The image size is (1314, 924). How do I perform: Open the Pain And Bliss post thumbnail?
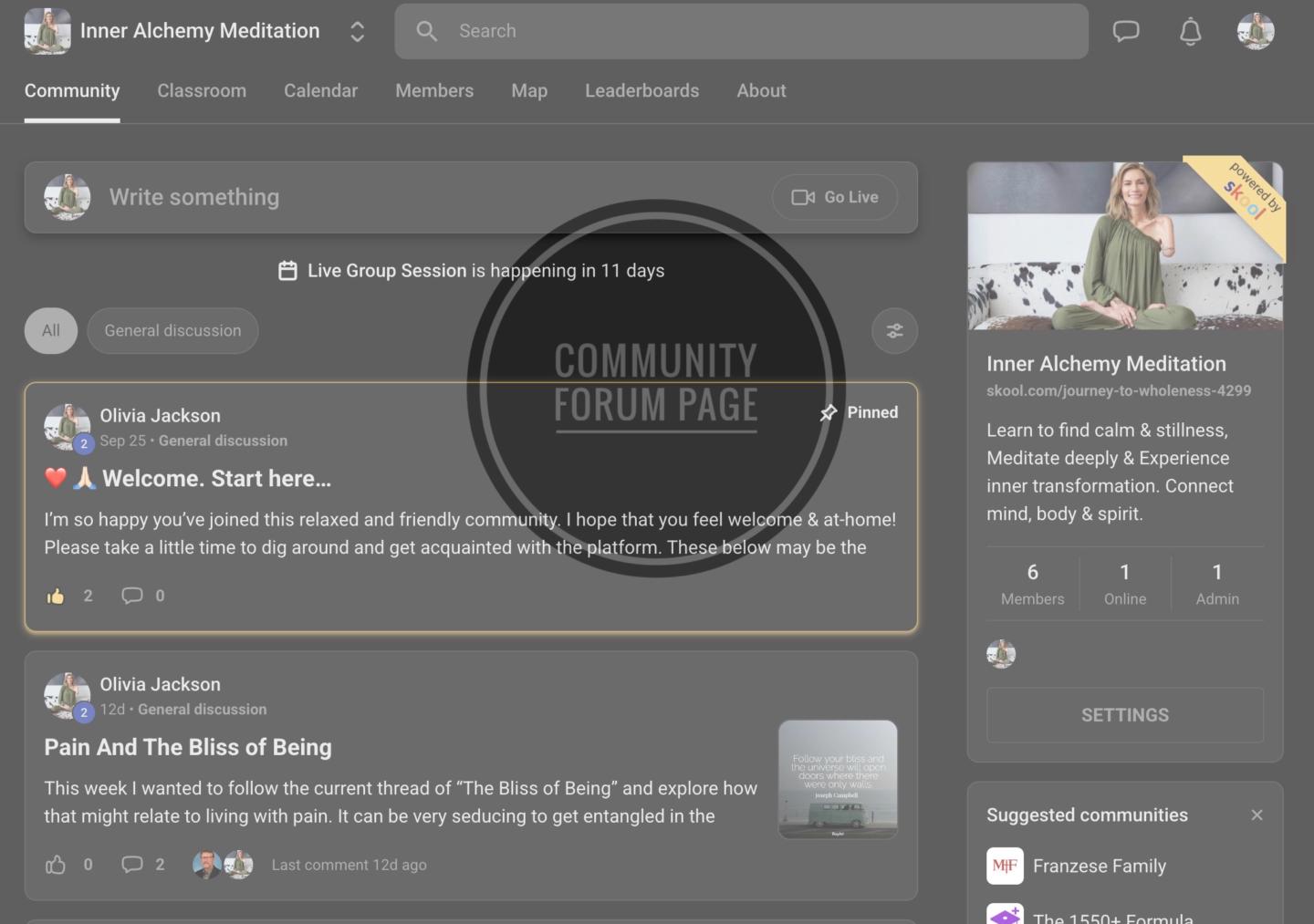[838, 780]
